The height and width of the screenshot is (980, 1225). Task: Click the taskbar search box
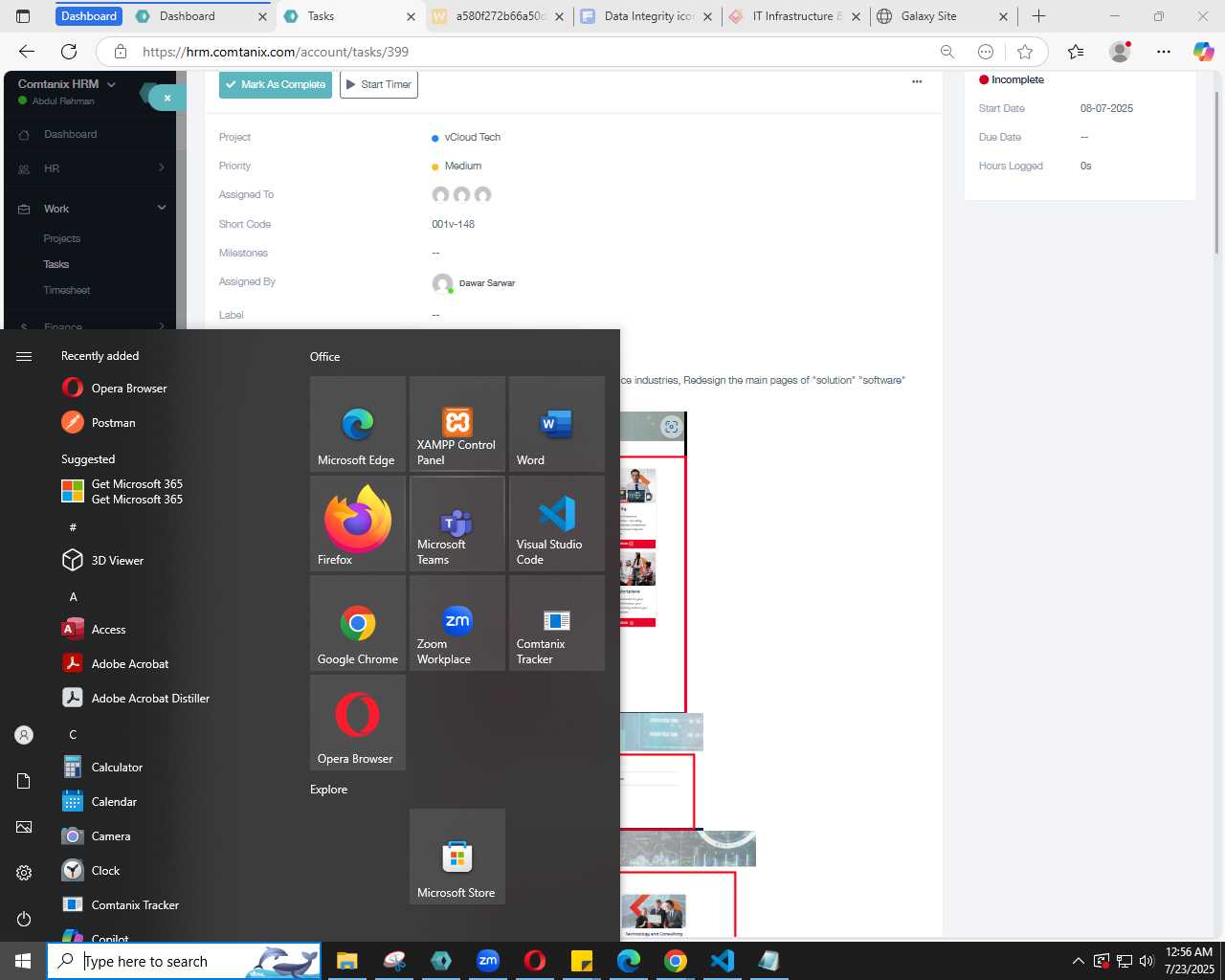point(184,961)
